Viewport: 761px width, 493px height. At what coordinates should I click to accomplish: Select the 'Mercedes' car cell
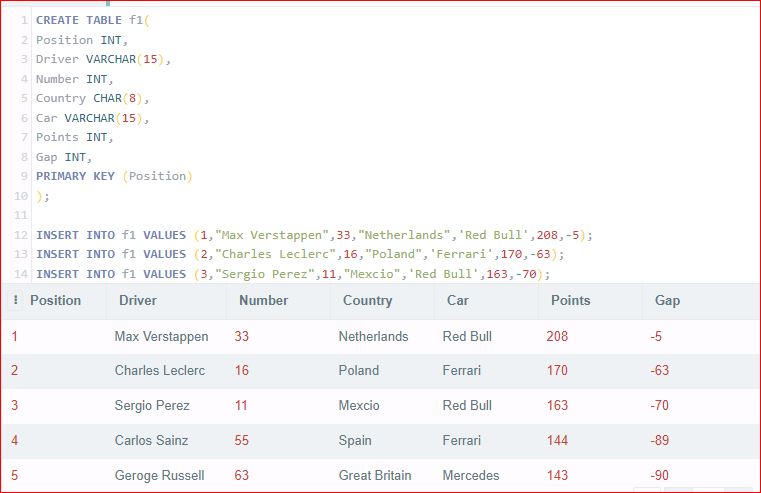[x=471, y=475]
